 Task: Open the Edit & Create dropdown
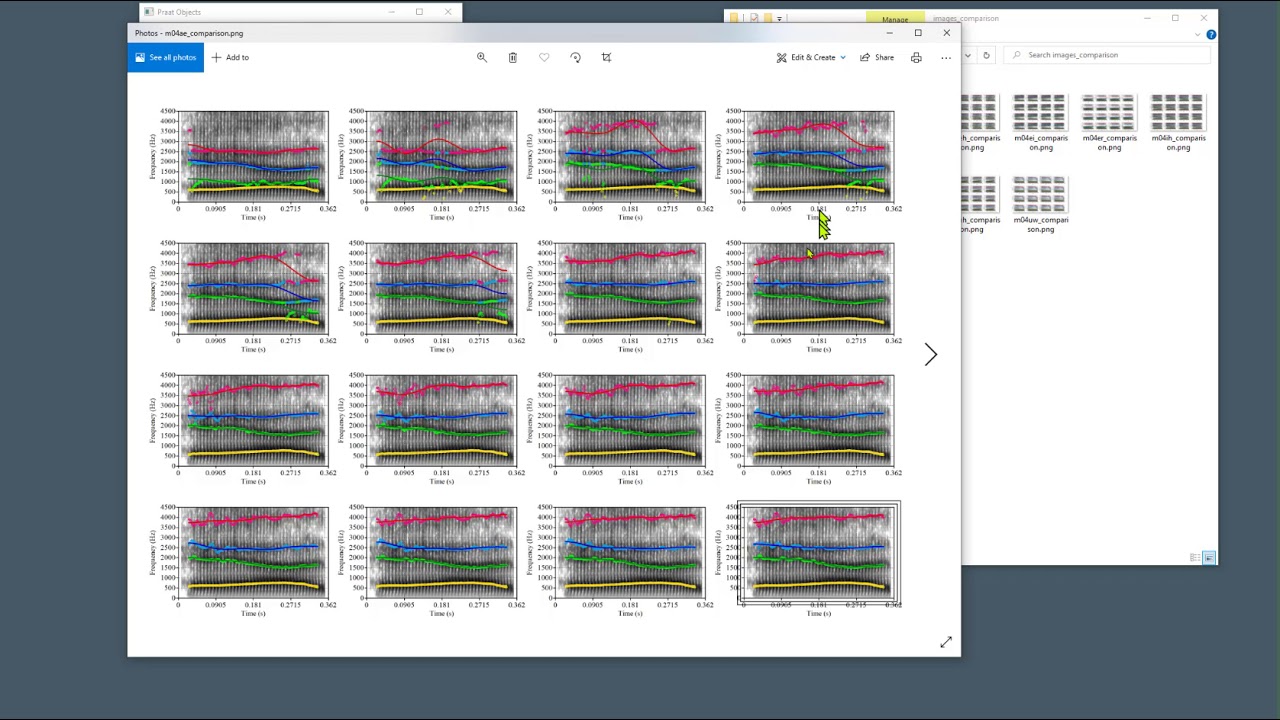point(811,57)
